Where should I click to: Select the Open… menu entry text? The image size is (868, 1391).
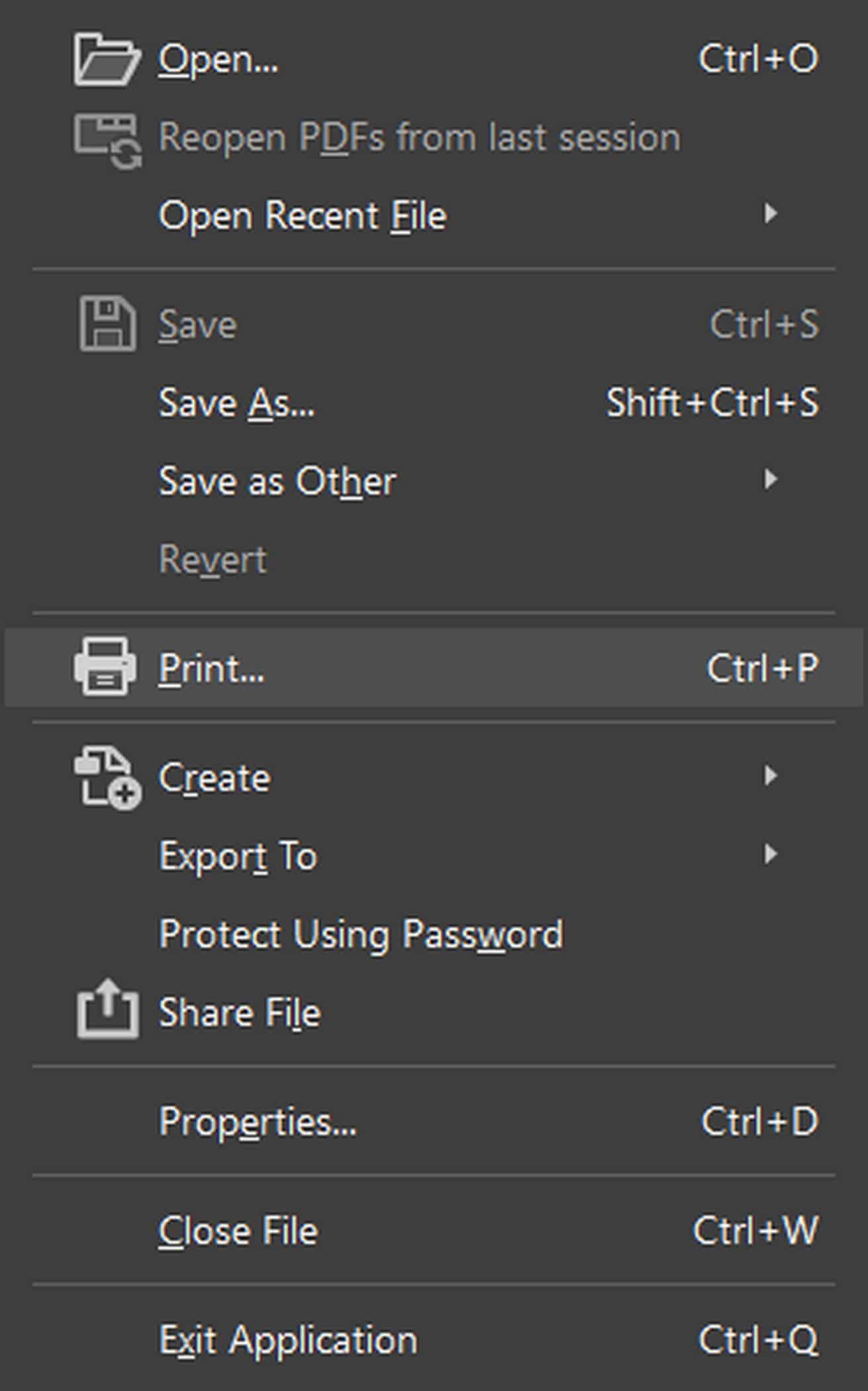click(218, 60)
